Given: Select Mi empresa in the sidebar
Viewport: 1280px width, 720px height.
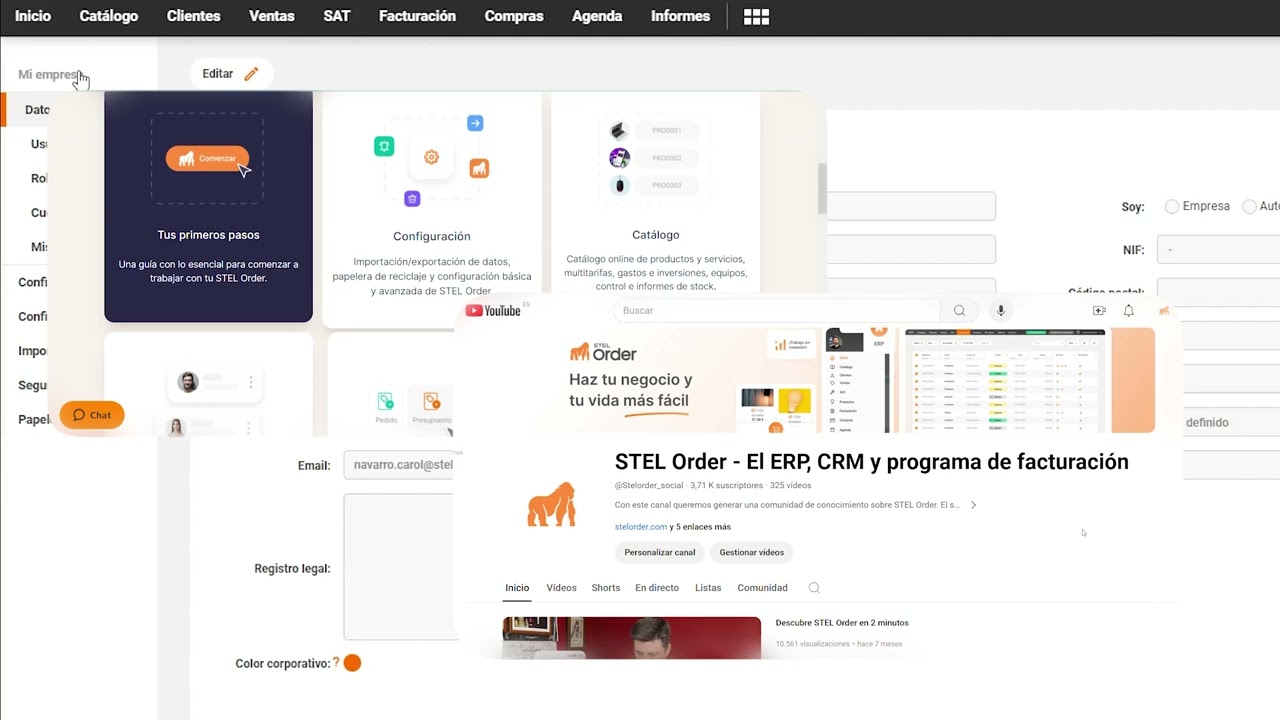Looking at the screenshot, I should (50, 75).
